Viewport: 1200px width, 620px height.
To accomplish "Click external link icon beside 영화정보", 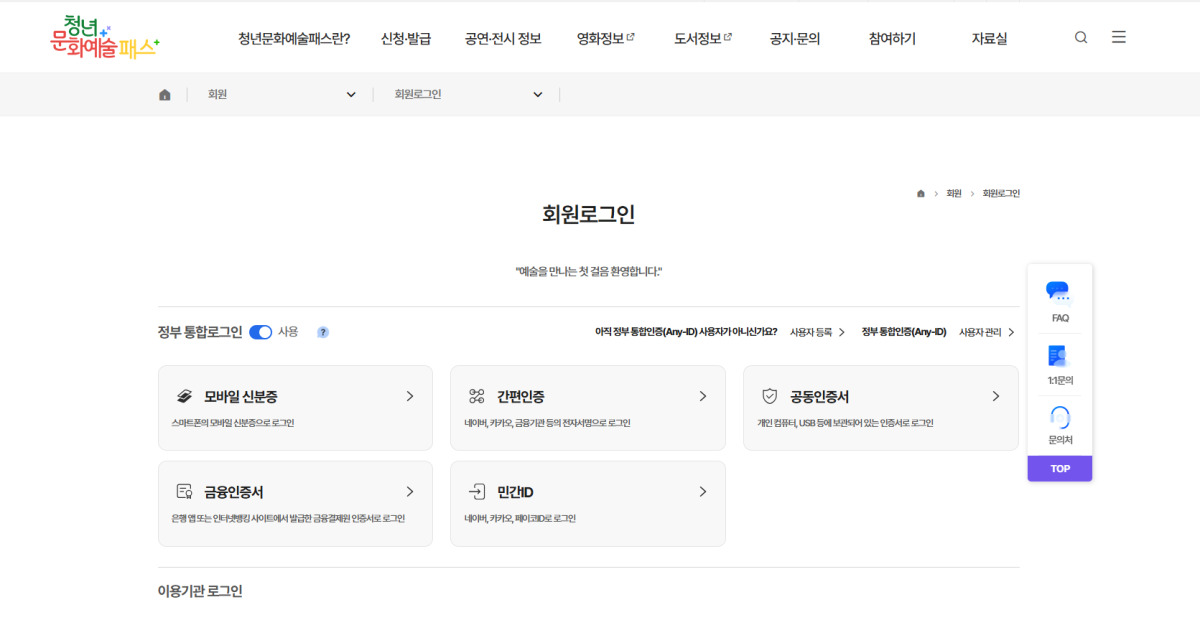I will pos(631,37).
